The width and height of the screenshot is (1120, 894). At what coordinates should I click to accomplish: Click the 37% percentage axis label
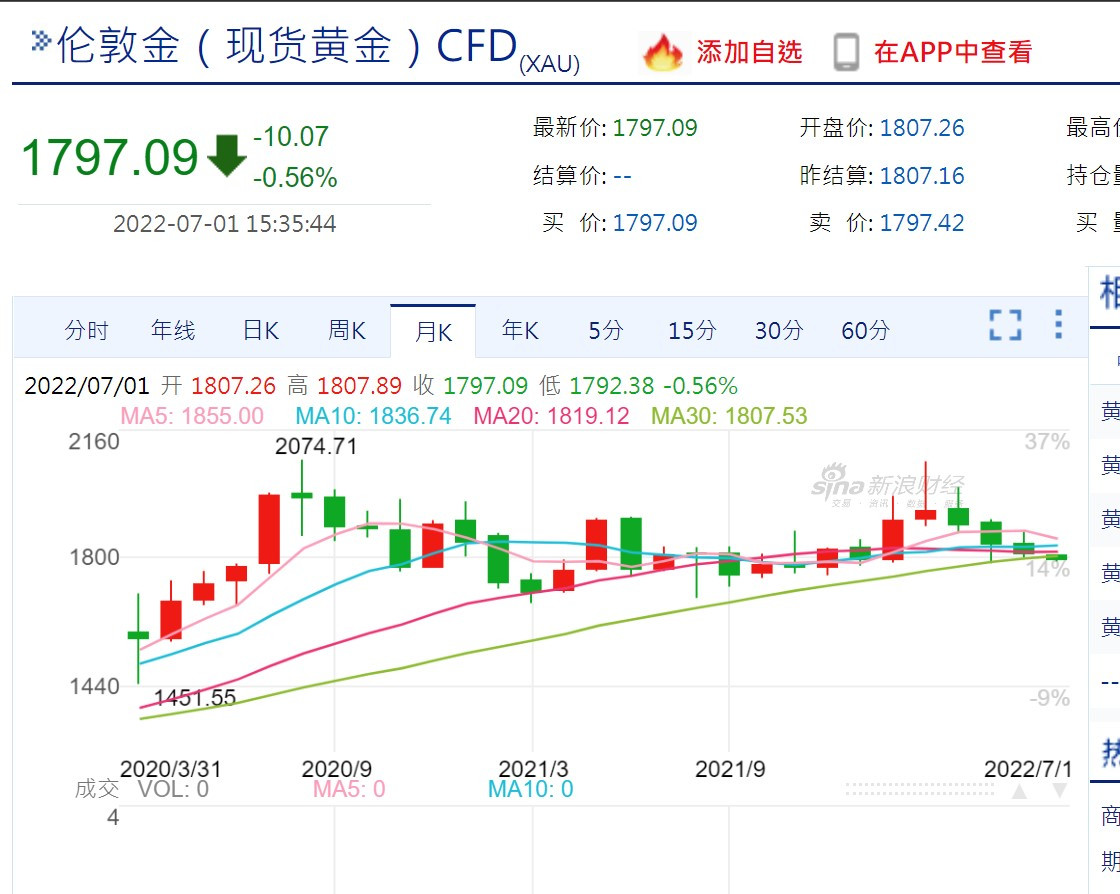tap(1046, 442)
